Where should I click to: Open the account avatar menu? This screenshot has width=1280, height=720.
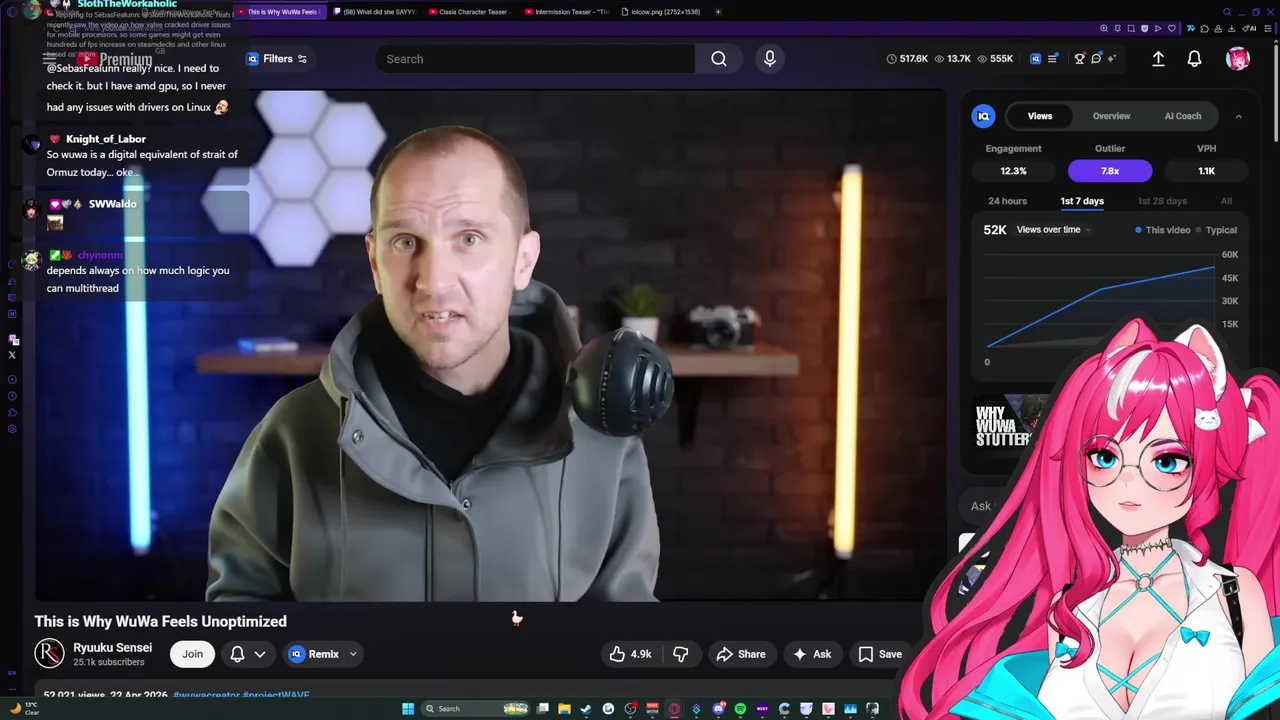click(x=1238, y=59)
